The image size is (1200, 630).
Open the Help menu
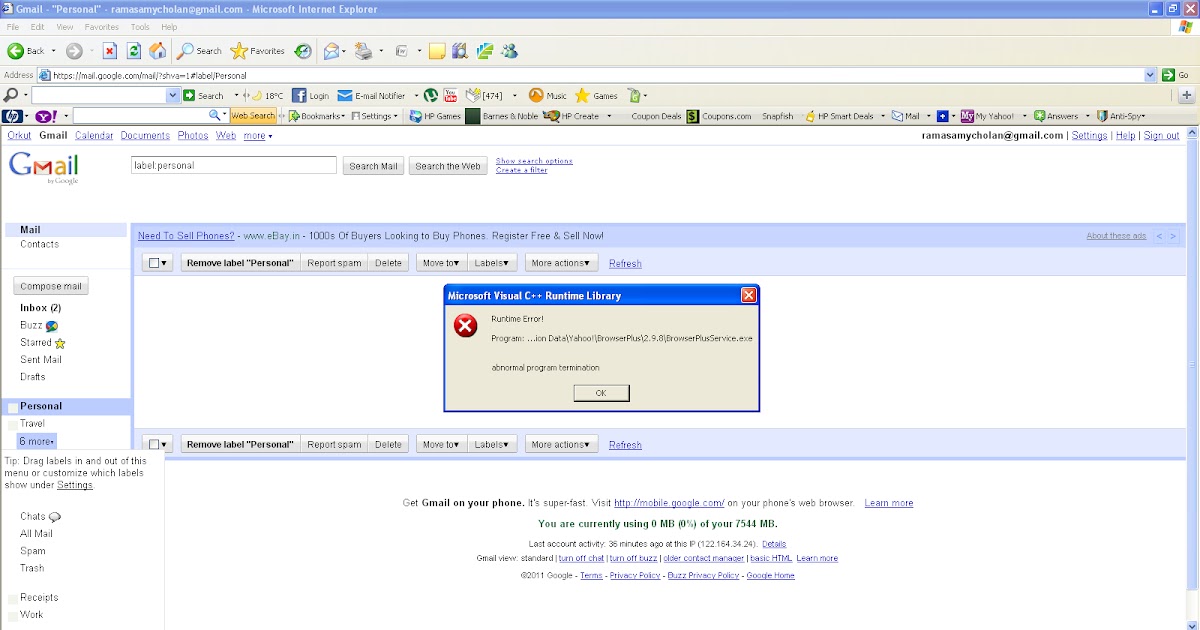coord(169,27)
